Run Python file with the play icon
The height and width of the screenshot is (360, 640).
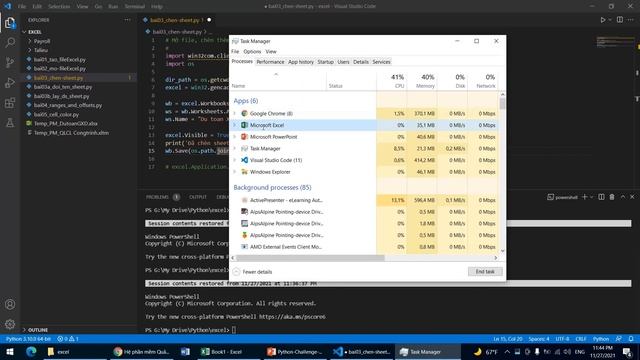point(602,20)
